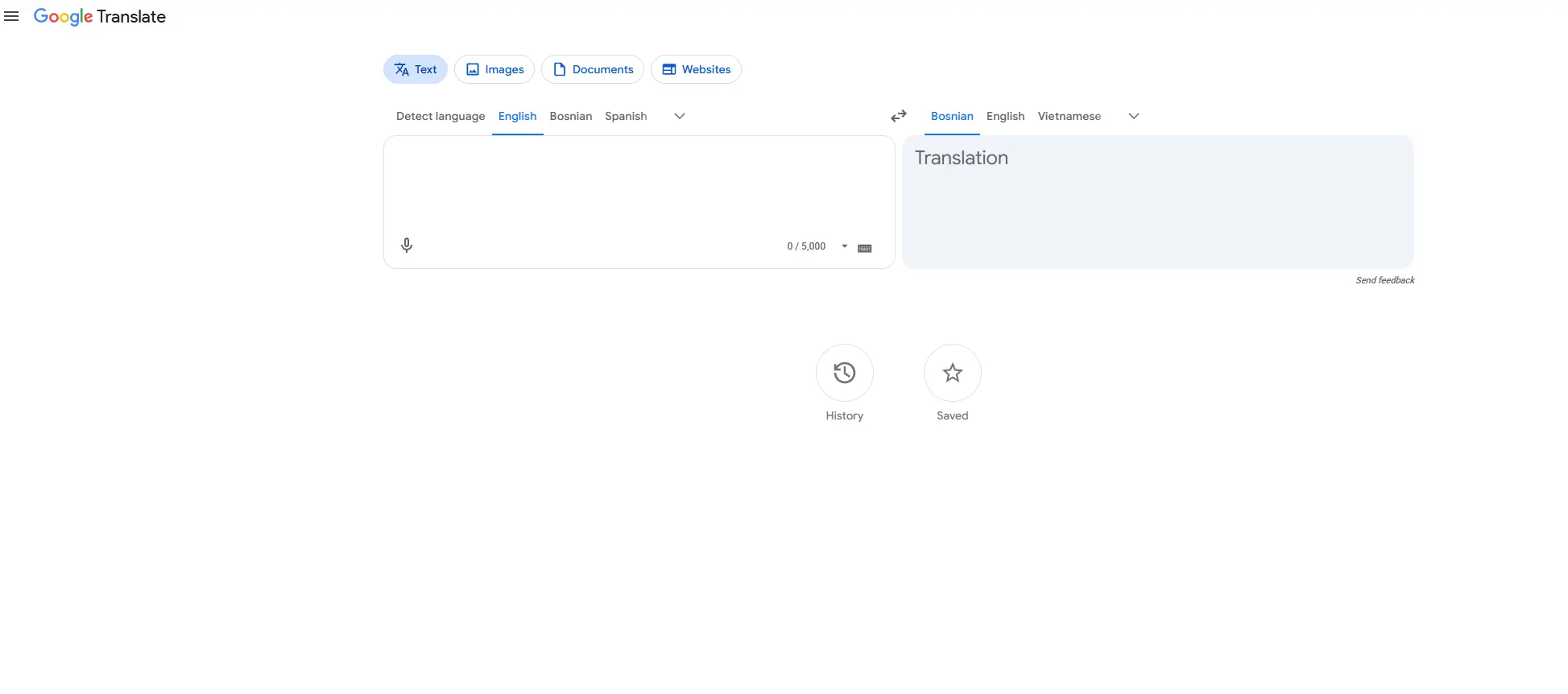Choose Detect language as source
The image size is (1568, 694).
441,116
